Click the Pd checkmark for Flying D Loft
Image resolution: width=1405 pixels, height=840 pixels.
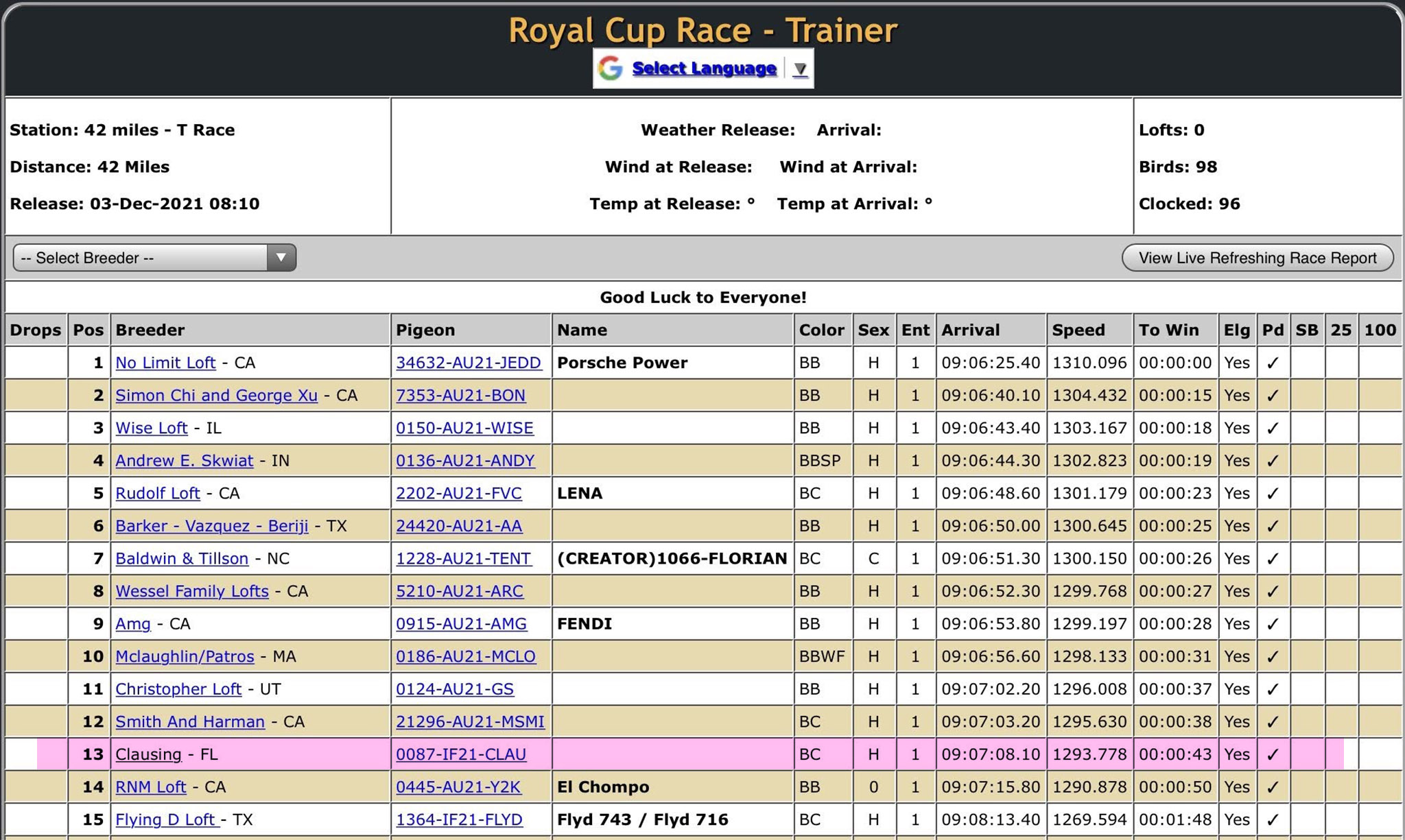click(1273, 819)
